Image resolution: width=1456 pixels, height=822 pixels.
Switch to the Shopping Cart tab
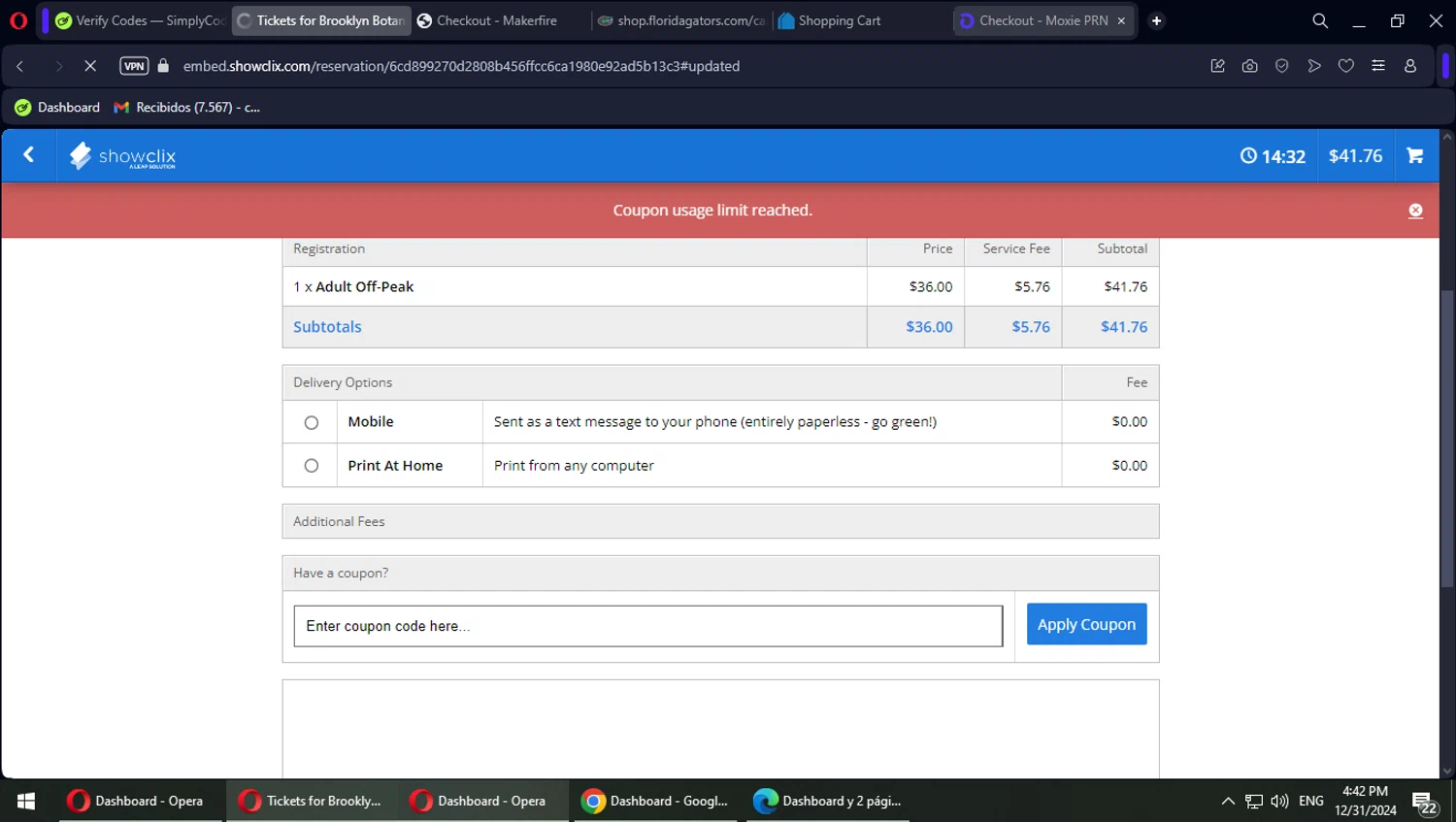862,20
